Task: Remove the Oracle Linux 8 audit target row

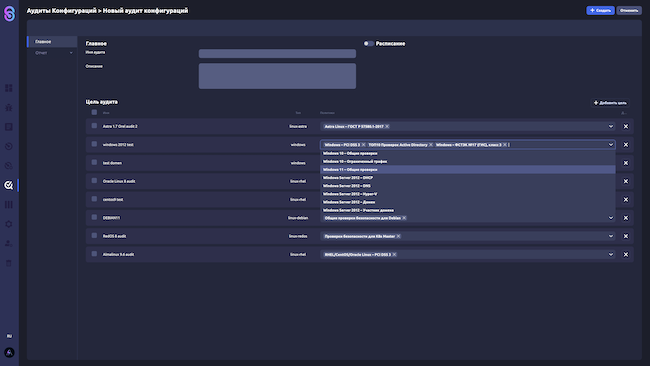Action: [626, 181]
